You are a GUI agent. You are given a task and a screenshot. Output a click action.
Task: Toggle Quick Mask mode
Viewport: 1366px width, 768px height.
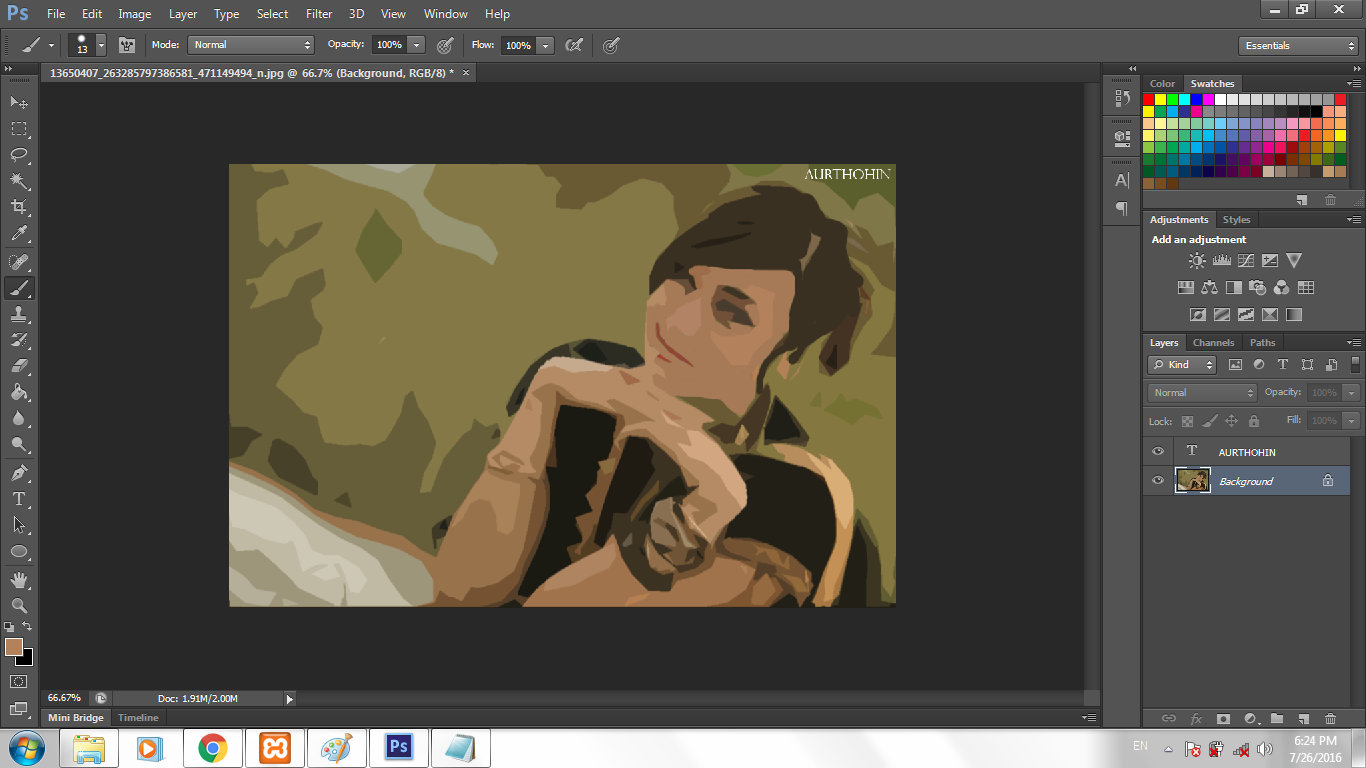pyautogui.click(x=19, y=682)
